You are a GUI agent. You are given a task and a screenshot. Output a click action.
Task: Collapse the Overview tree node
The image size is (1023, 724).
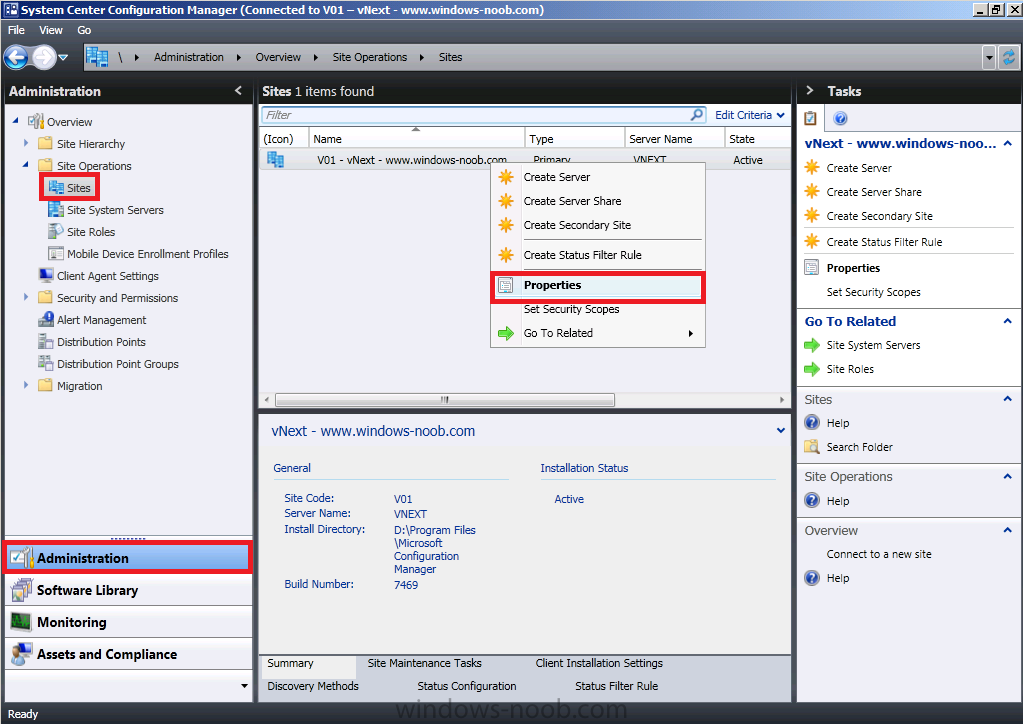16,121
